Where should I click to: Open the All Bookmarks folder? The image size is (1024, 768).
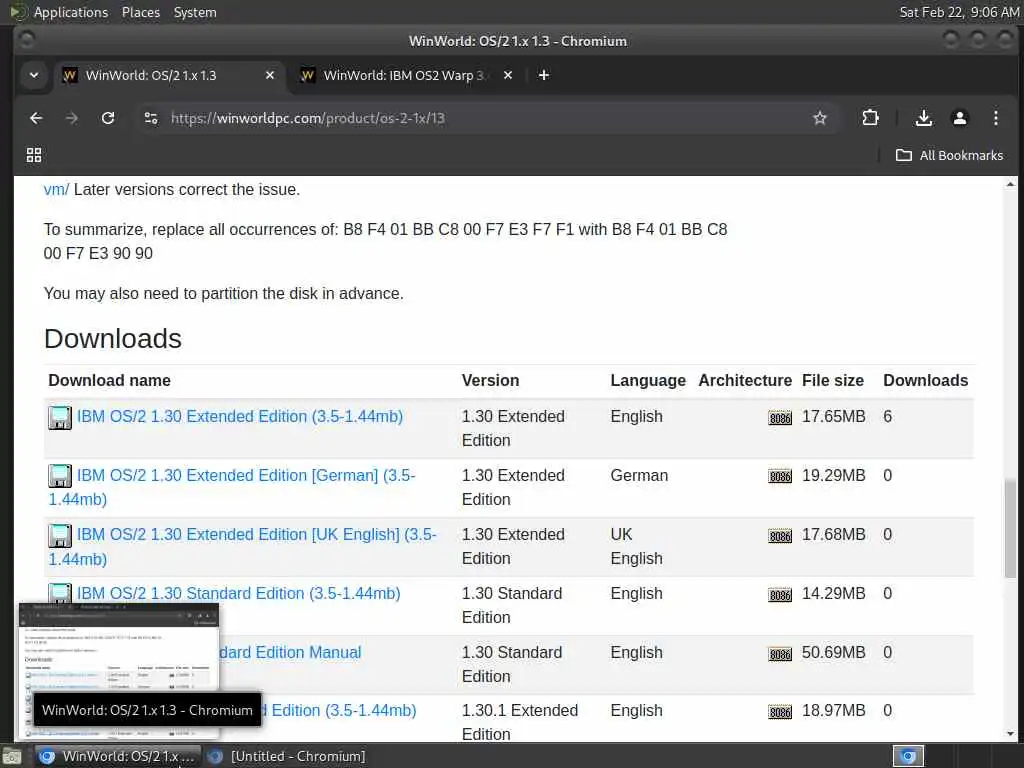pos(950,155)
